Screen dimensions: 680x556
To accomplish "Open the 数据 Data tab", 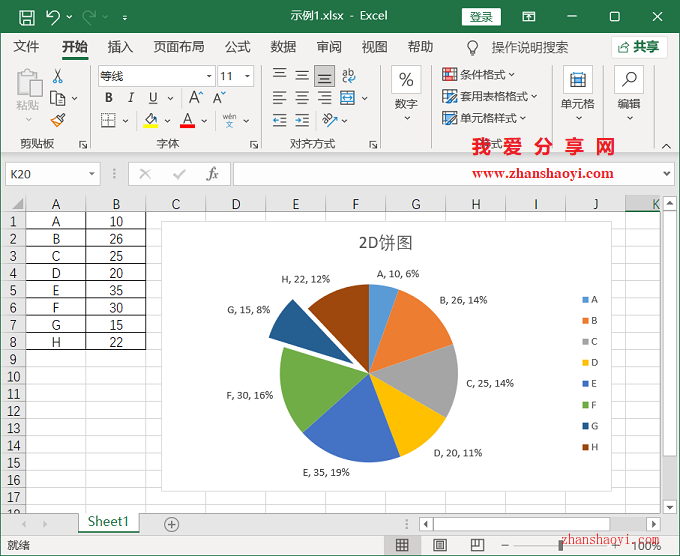I will [x=283, y=46].
